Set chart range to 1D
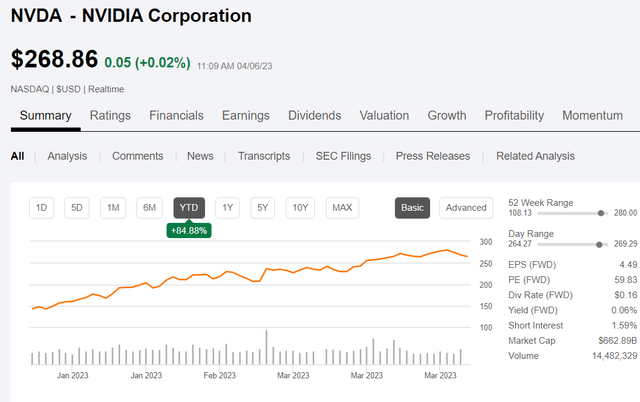 pos(41,208)
